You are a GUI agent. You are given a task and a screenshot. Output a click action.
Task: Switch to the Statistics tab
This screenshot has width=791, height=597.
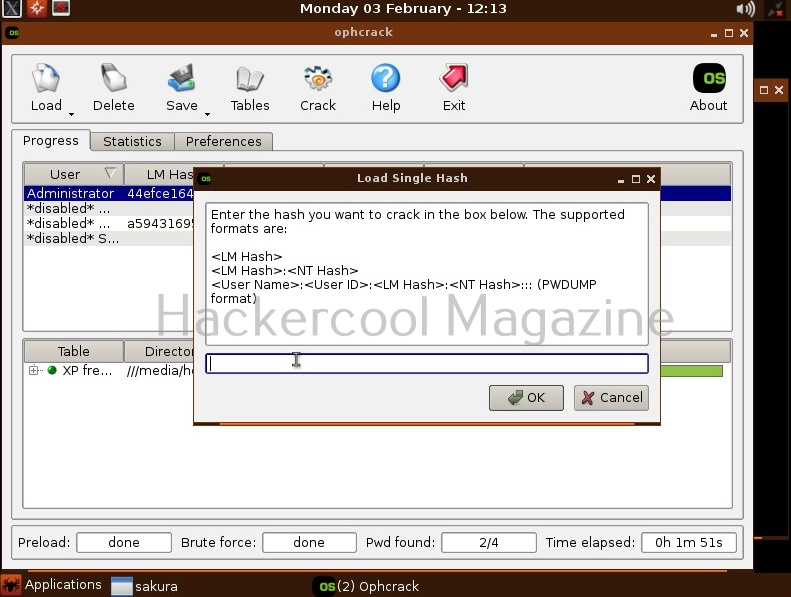[x=132, y=142]
